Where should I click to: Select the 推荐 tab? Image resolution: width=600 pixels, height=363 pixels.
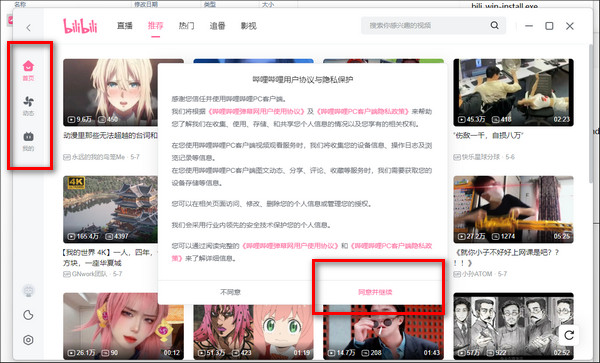click(155, 26)
